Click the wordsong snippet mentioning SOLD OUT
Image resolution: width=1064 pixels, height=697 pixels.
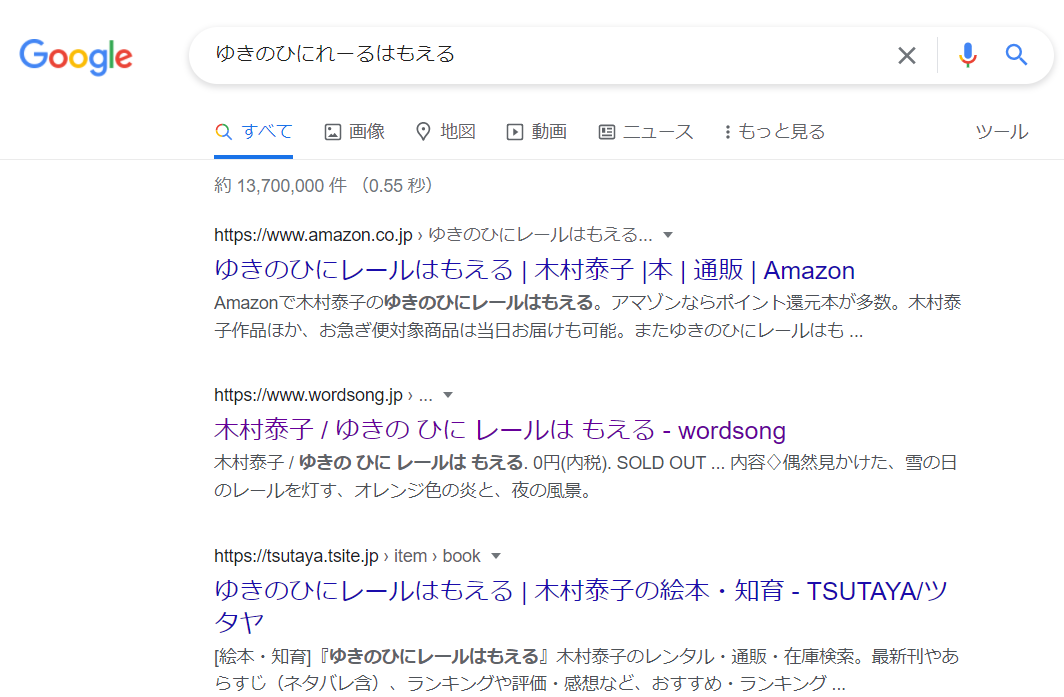tap(585, 476)
